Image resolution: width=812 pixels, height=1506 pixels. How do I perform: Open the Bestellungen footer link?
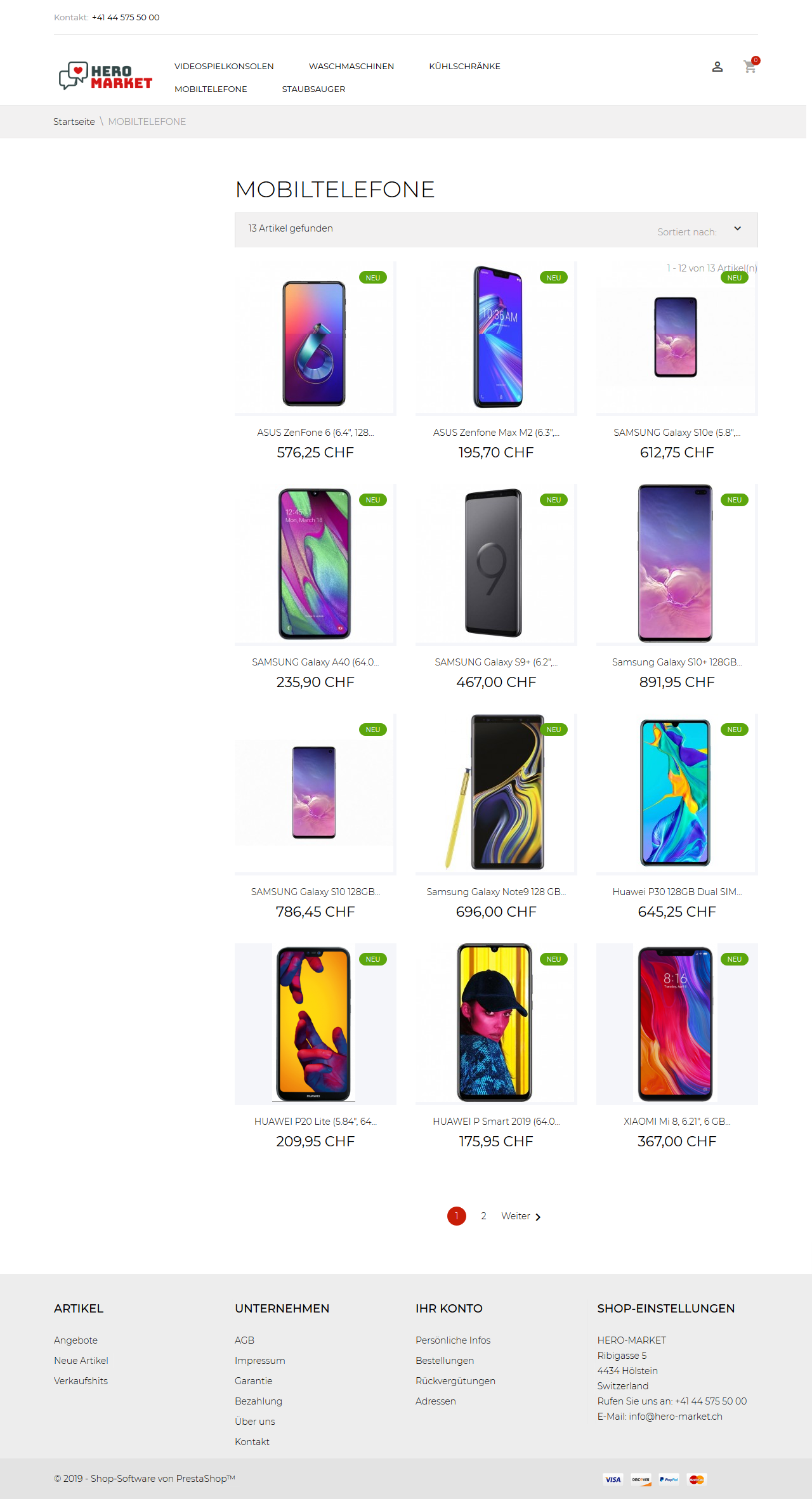[x=445, y=1361]
